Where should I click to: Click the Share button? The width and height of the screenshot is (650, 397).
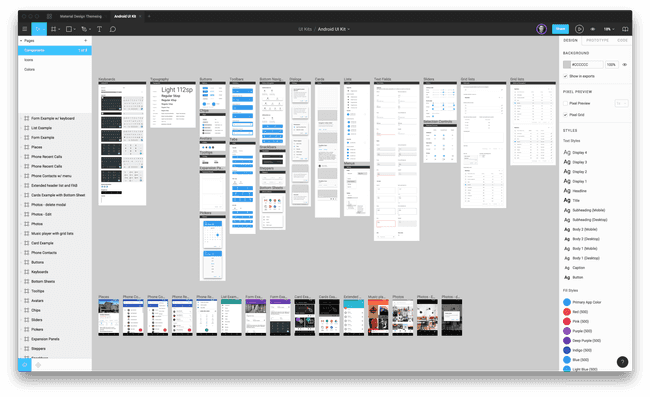tap(560, 29)
